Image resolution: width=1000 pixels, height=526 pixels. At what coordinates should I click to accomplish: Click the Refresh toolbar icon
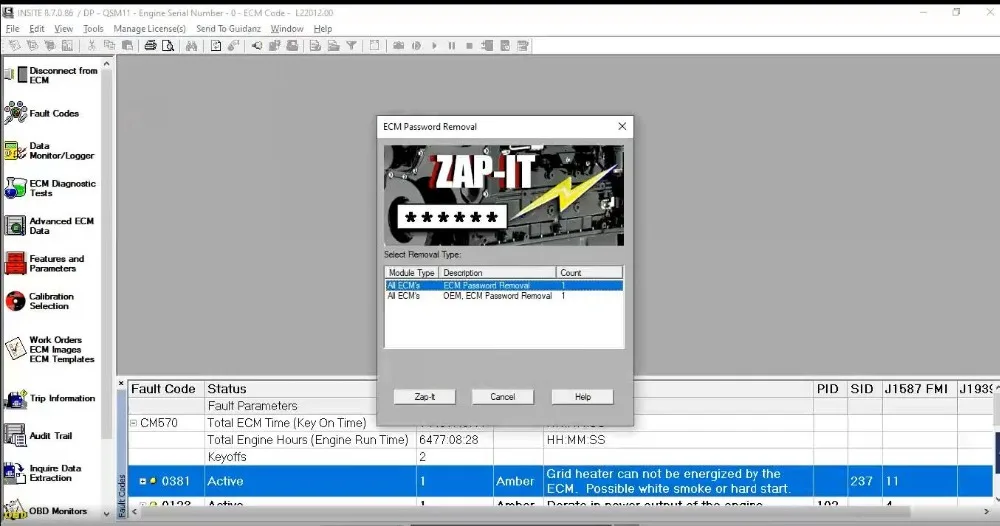(216, 46)
